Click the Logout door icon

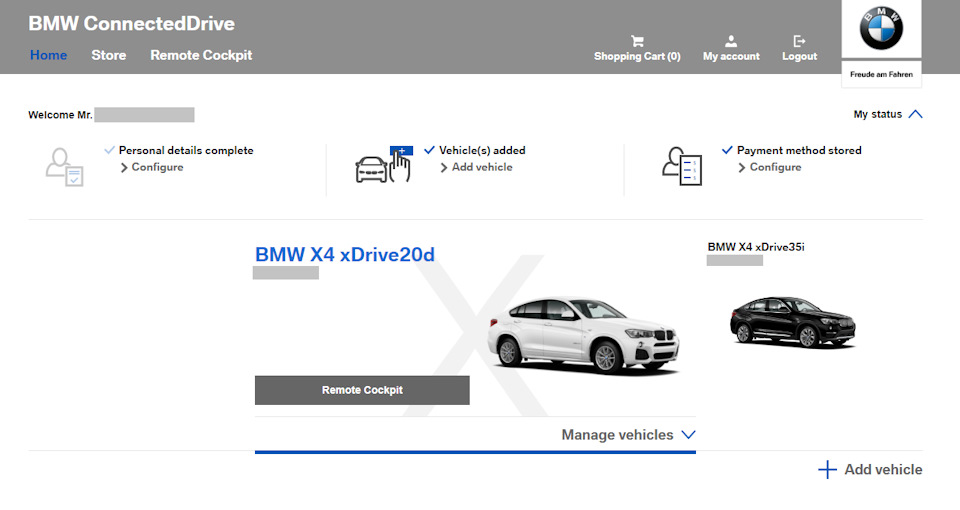[799, 41]
